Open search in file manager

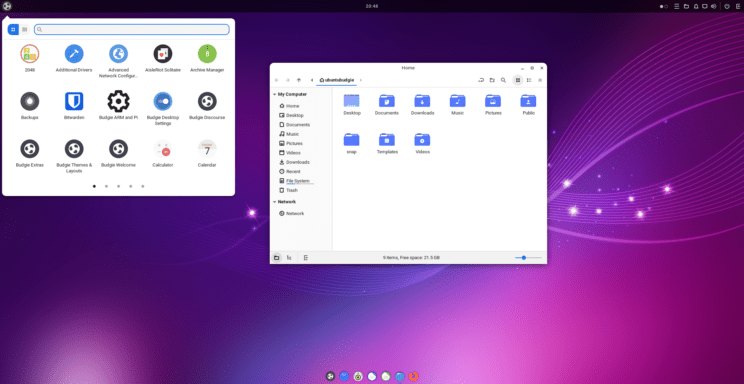click(x=503, y=80)
